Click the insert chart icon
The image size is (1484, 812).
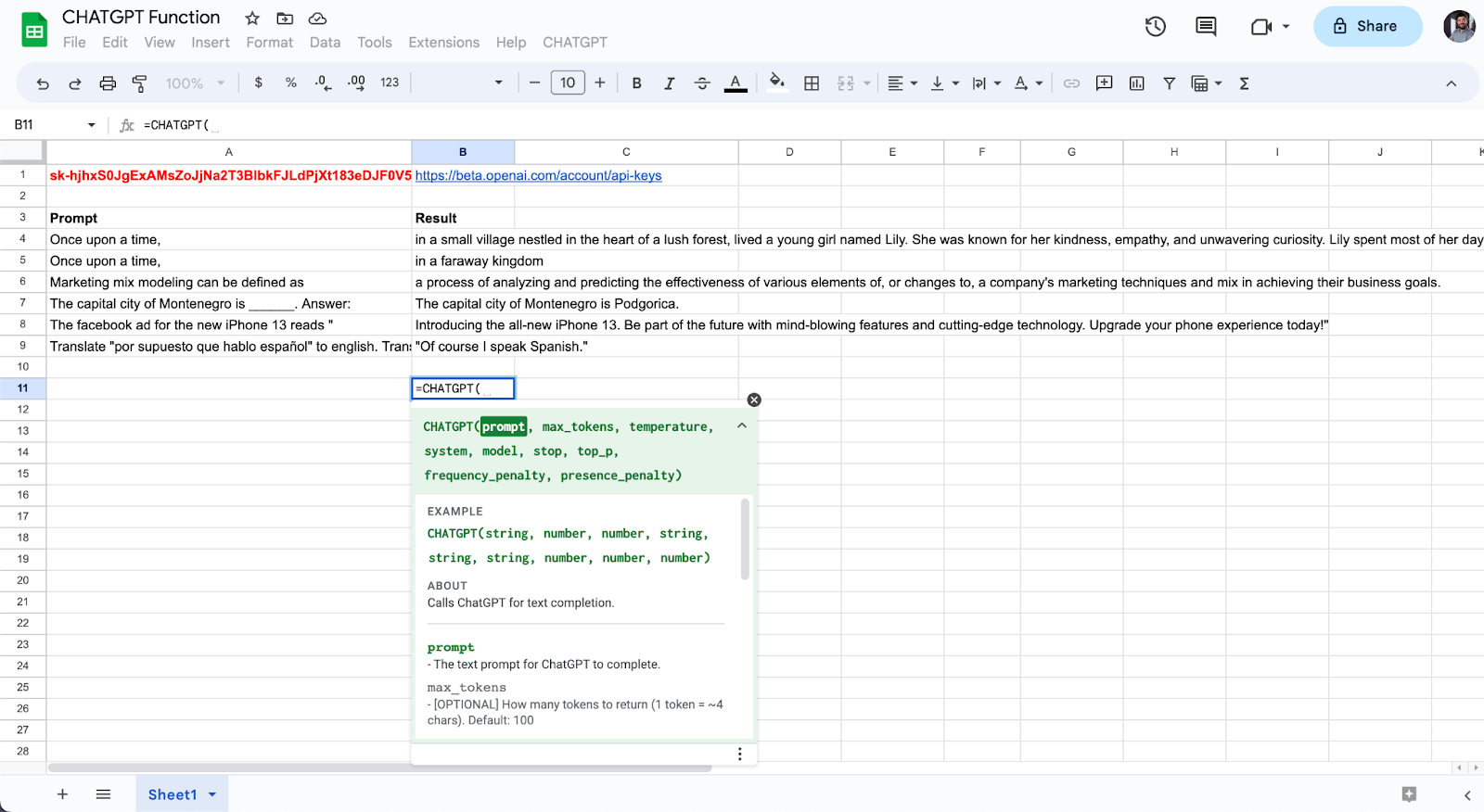[1136, 83]
